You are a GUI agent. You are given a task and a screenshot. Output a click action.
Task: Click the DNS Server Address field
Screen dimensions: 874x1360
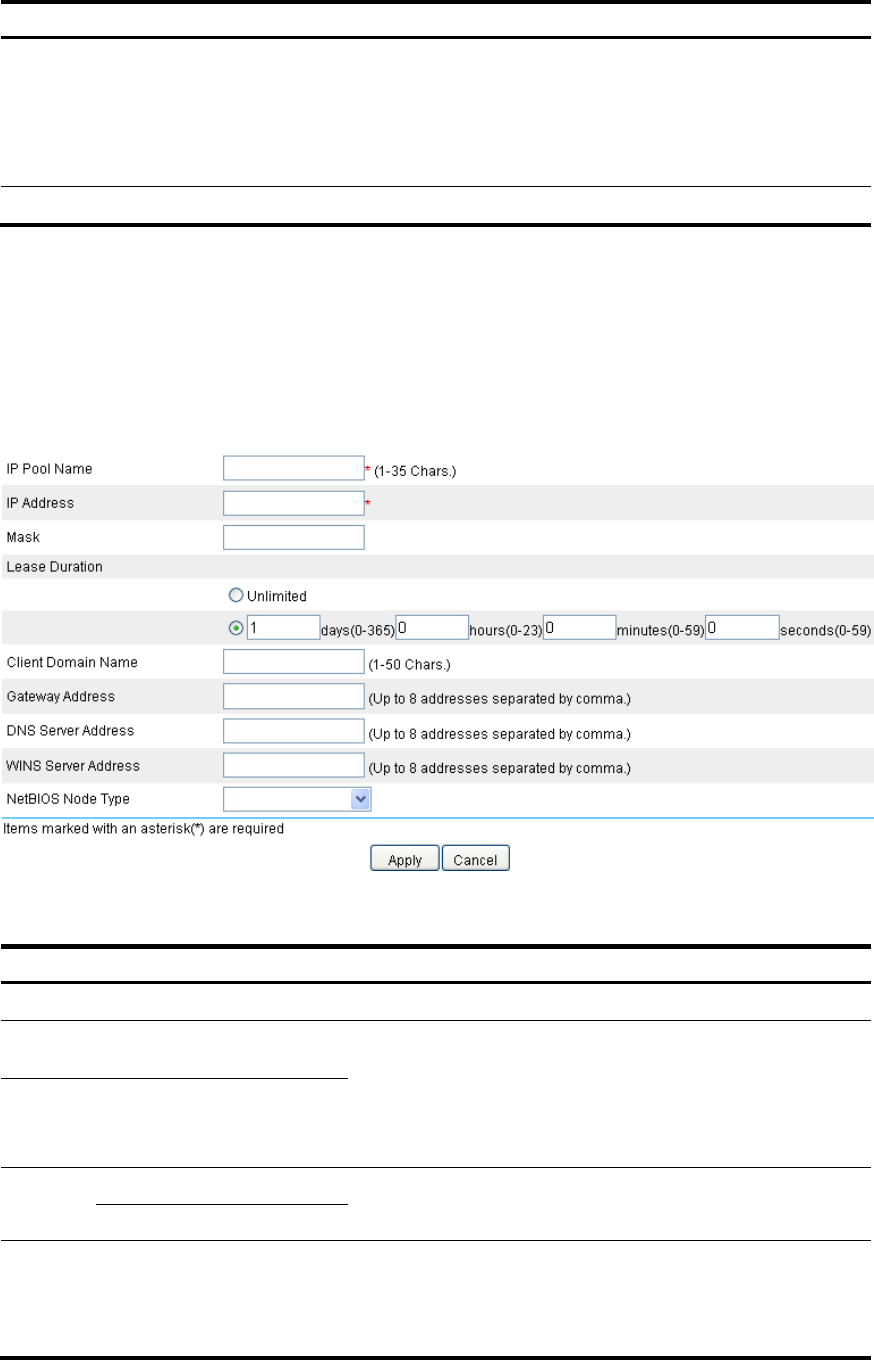[x=293, y=731]
